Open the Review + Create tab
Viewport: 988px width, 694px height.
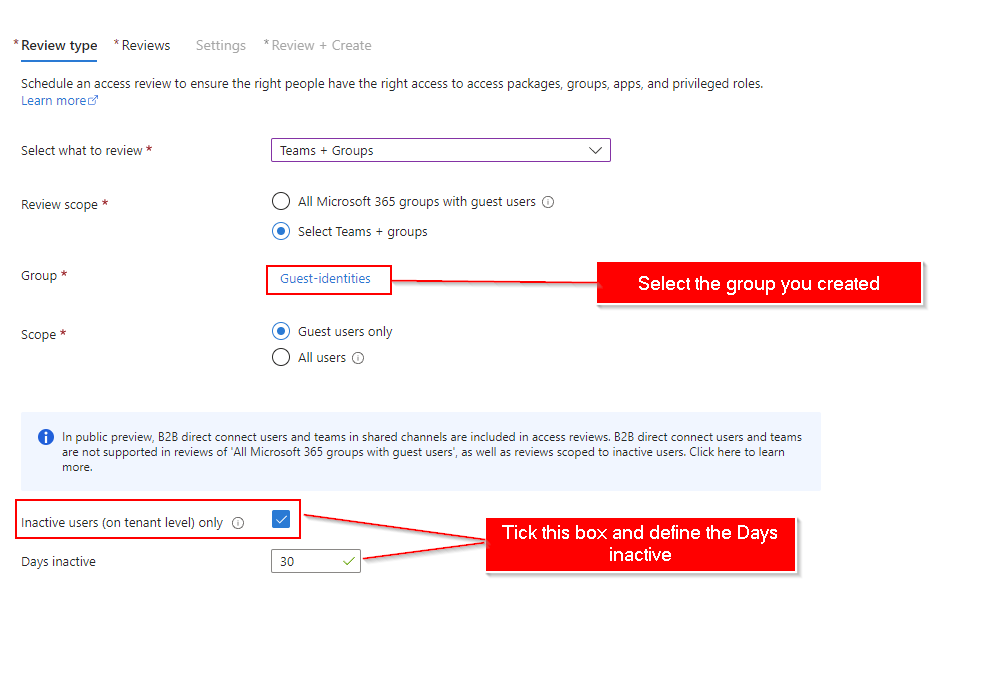(321, 45)
